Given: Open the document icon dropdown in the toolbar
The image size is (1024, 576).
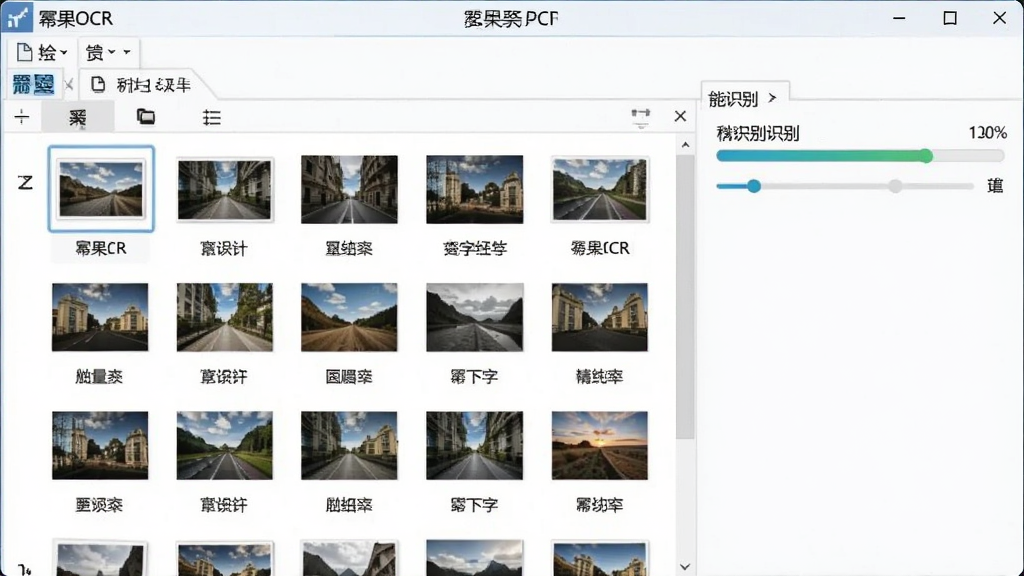Looking at the screenshot, I should click(41, 52).
